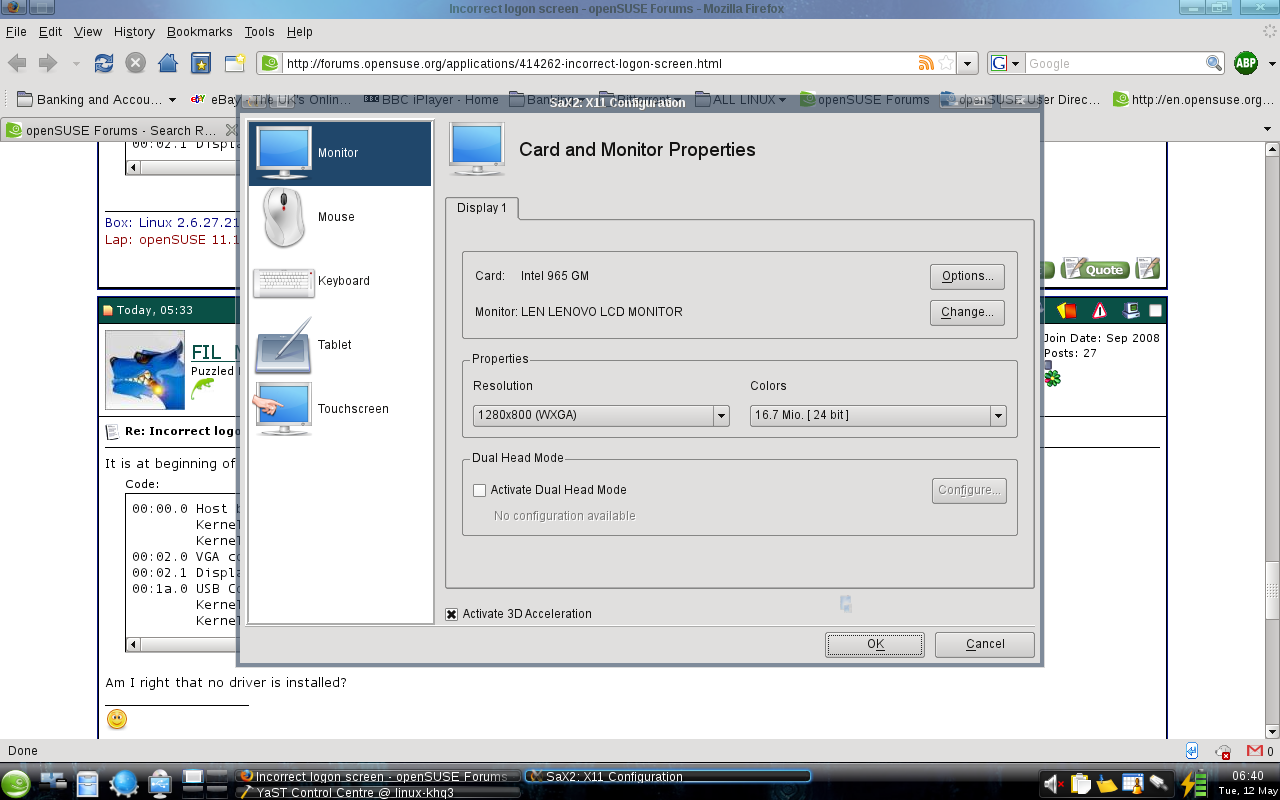The width and height of the screenshot is (1280, 800).
Task: Click Google search magnifier icon
Action: [x=1214, y=63]
